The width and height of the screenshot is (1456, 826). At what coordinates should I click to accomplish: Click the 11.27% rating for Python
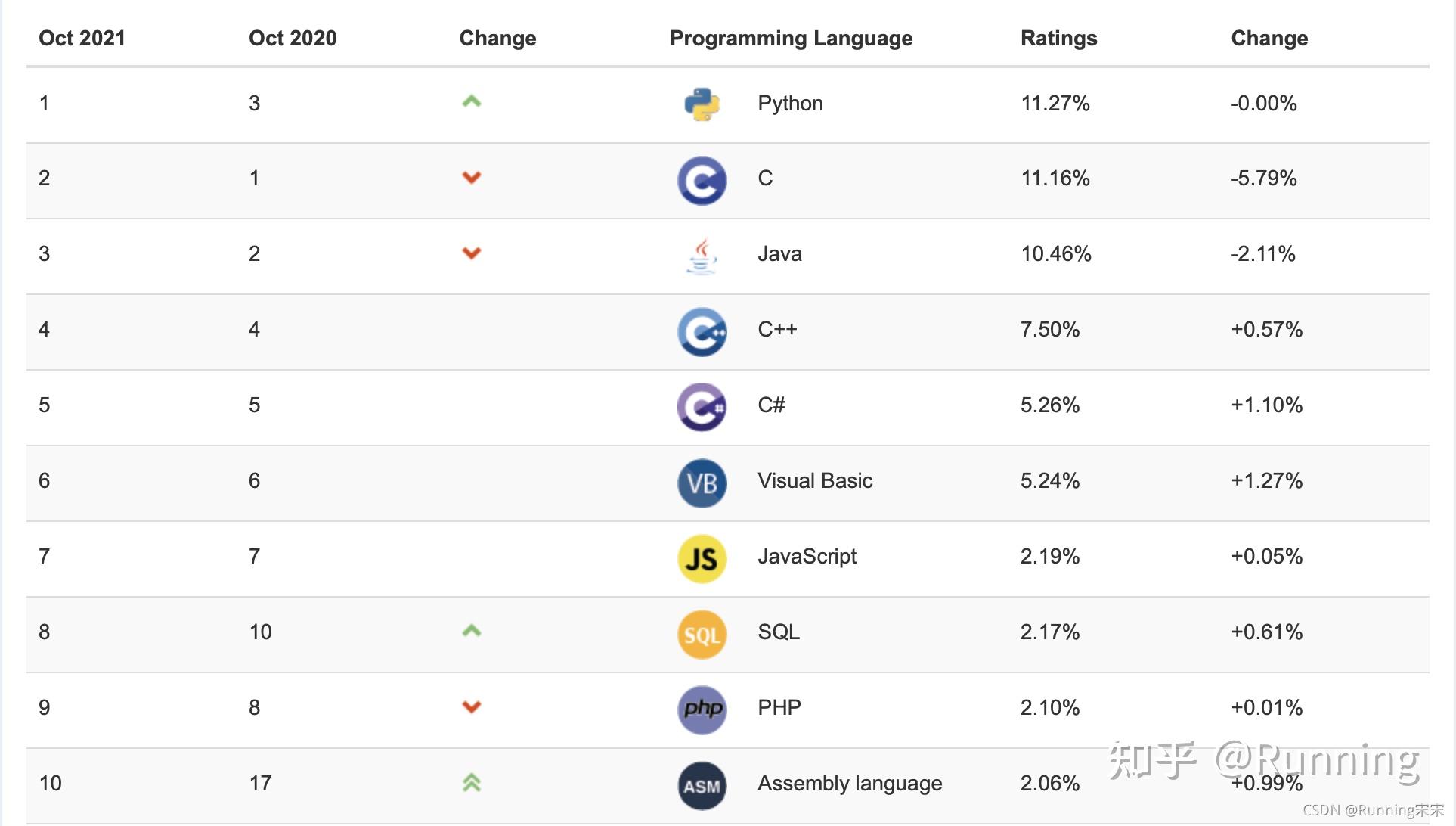pos(1055,103)
